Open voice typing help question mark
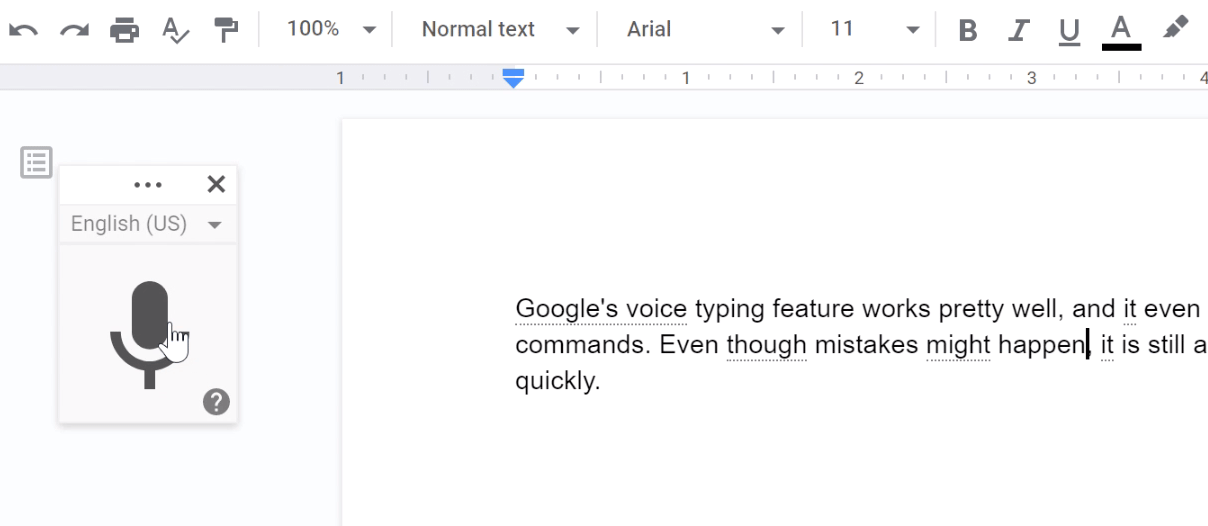 tap(216, 402)
